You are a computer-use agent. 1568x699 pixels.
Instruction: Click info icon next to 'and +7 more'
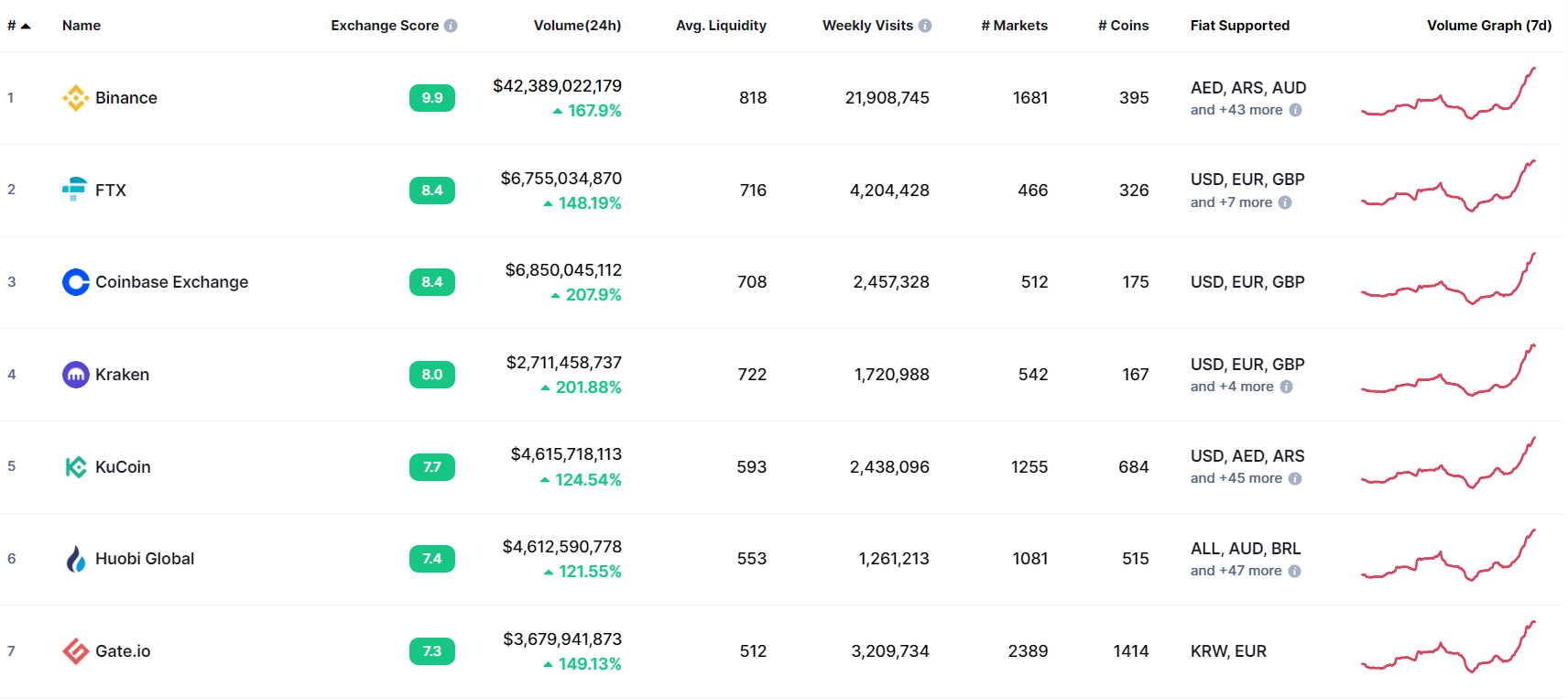pos(1285,202)
